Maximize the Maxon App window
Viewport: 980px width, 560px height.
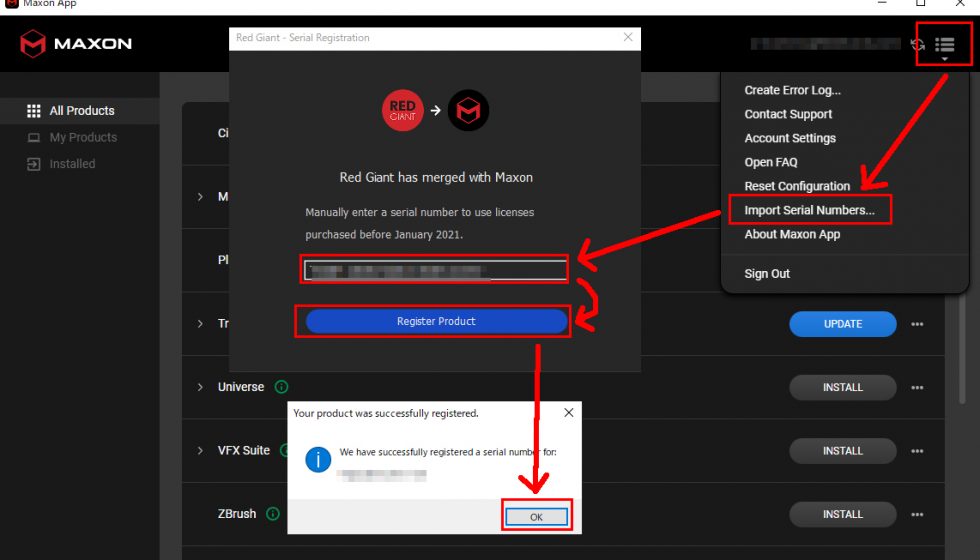[x=921, y=4]
